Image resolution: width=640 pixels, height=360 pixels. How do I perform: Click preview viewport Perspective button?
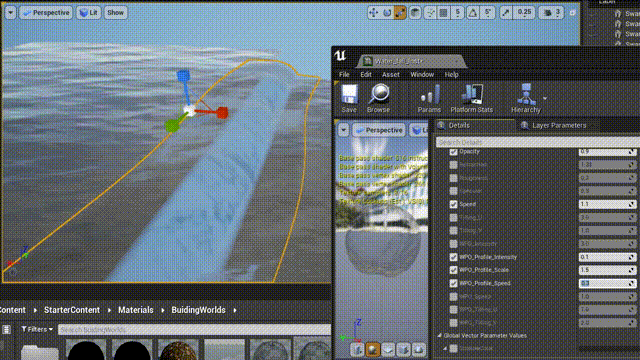(x=379, y=130)
